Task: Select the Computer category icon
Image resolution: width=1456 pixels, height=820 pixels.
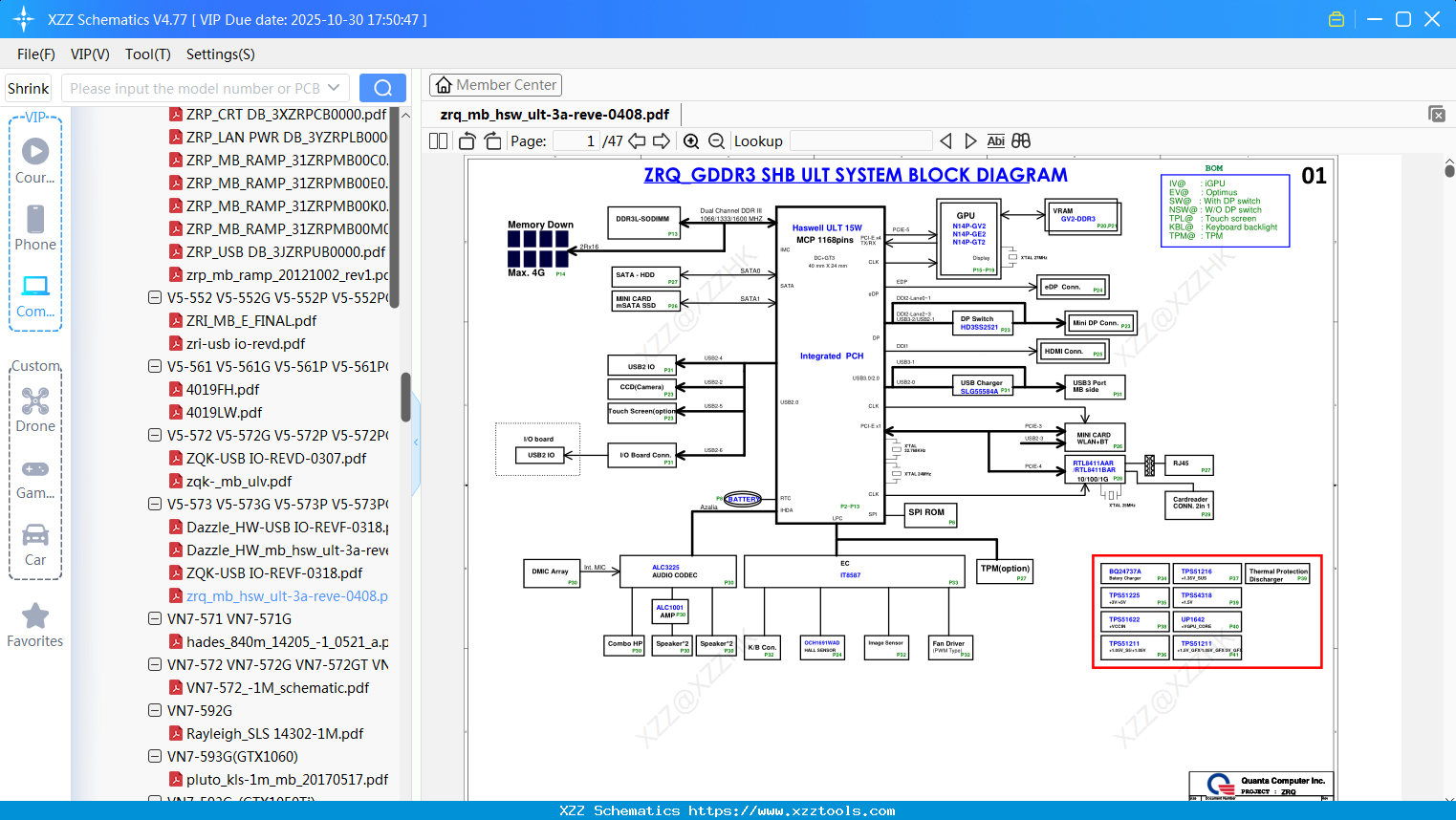Action: point(35,296)
